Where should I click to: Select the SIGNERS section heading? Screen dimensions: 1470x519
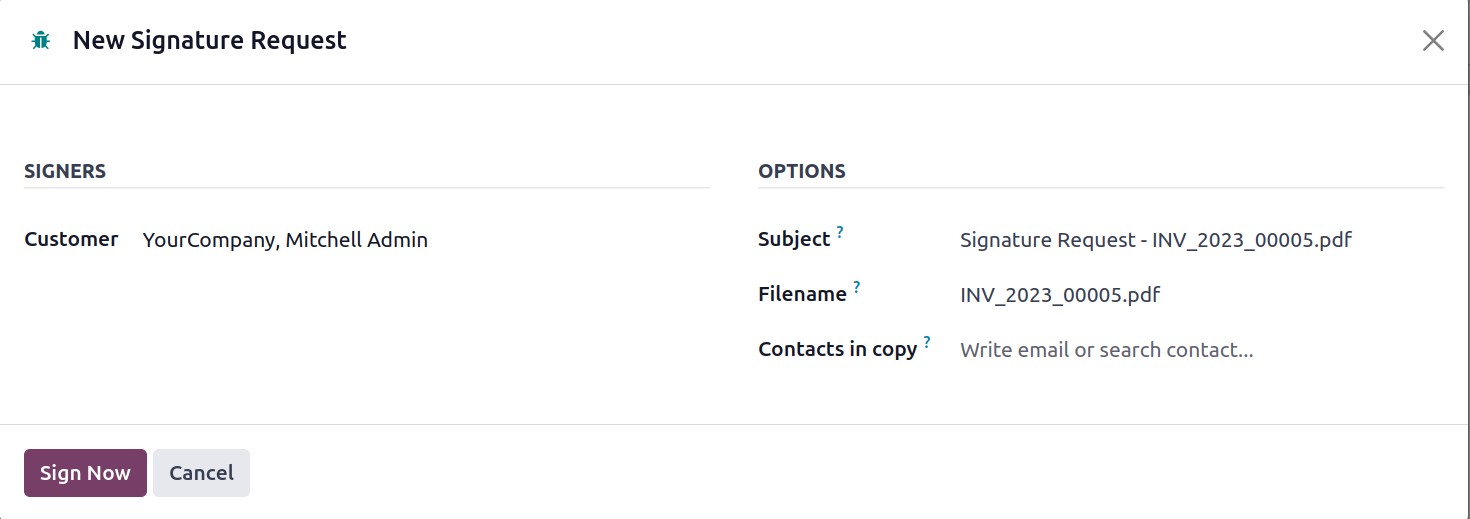tap(65, 171)
